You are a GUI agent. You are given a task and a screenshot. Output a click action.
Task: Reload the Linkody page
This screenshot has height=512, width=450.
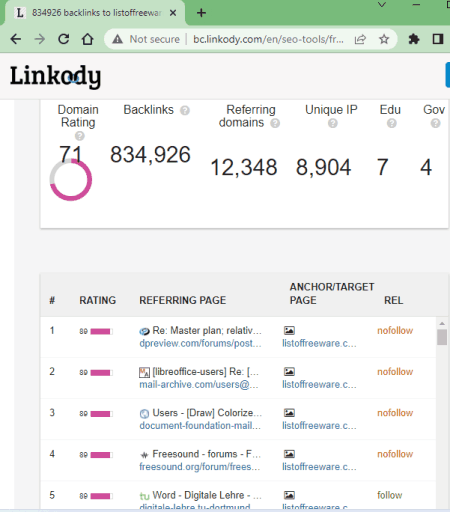point(64,39)
